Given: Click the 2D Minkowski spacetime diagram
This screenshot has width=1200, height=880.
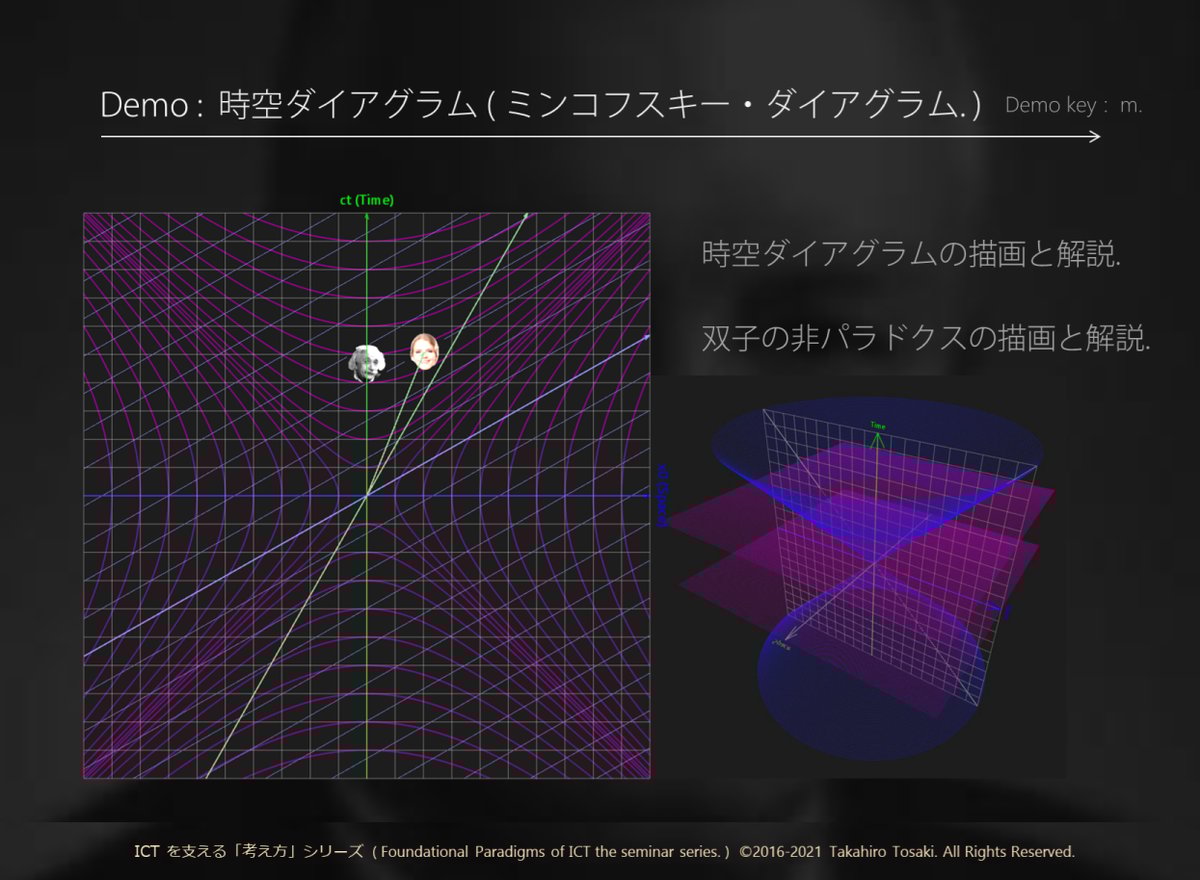Looking at the screenshot, I should (367, 495).
